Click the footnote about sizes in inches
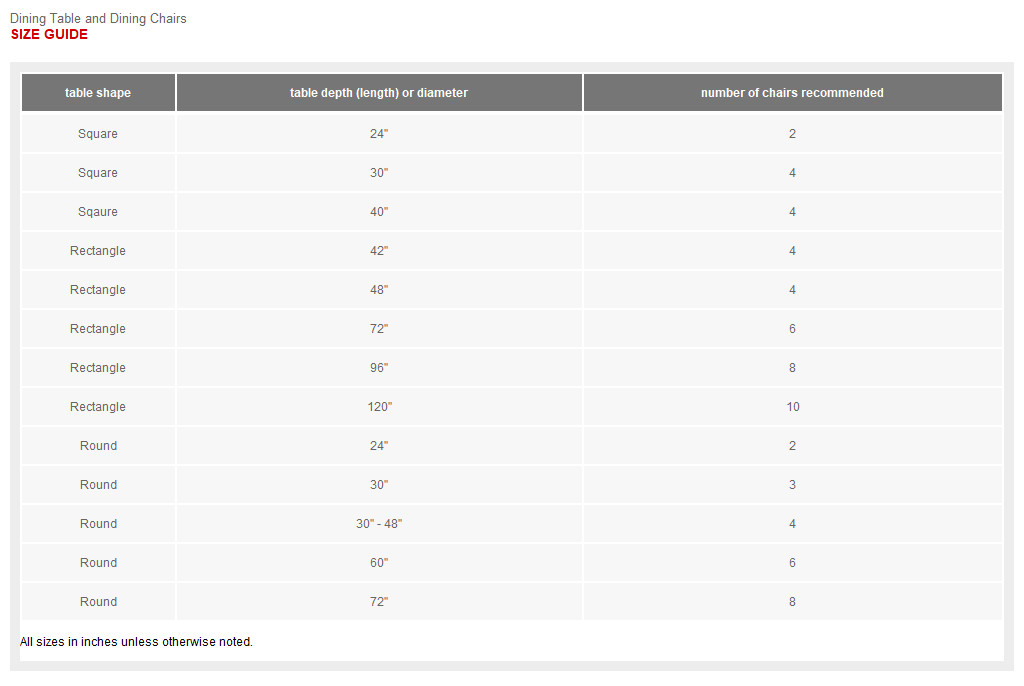This screenshot has width=1024, height=686. coord(136,642)
